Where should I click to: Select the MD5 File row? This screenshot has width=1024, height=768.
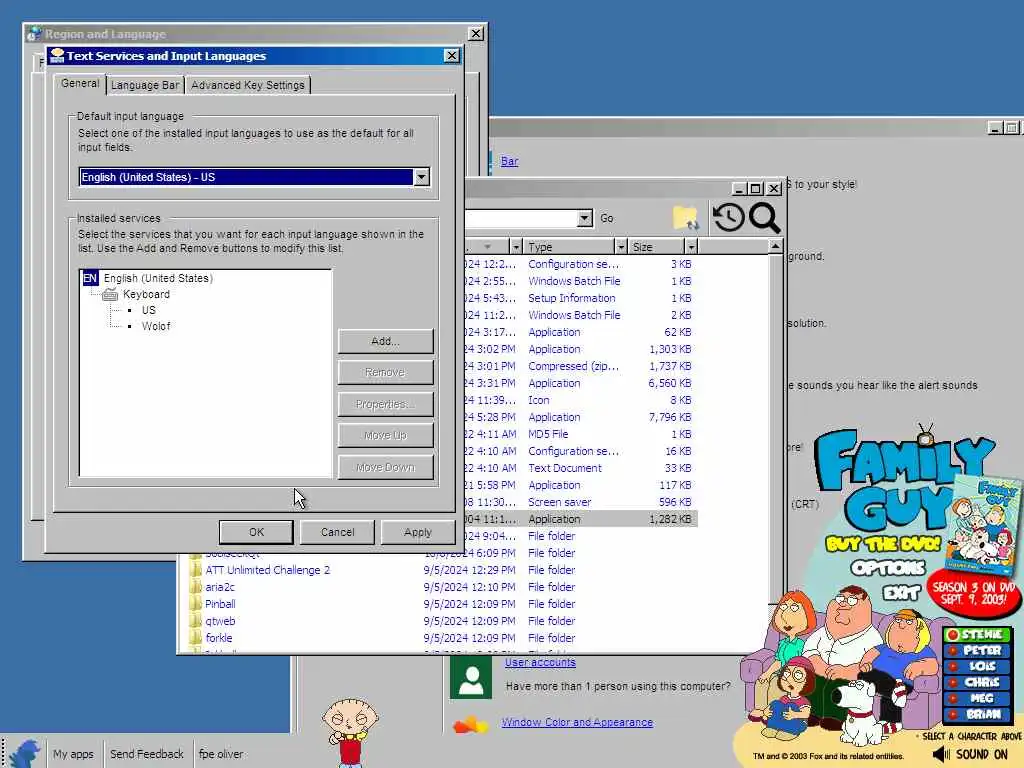580,434
